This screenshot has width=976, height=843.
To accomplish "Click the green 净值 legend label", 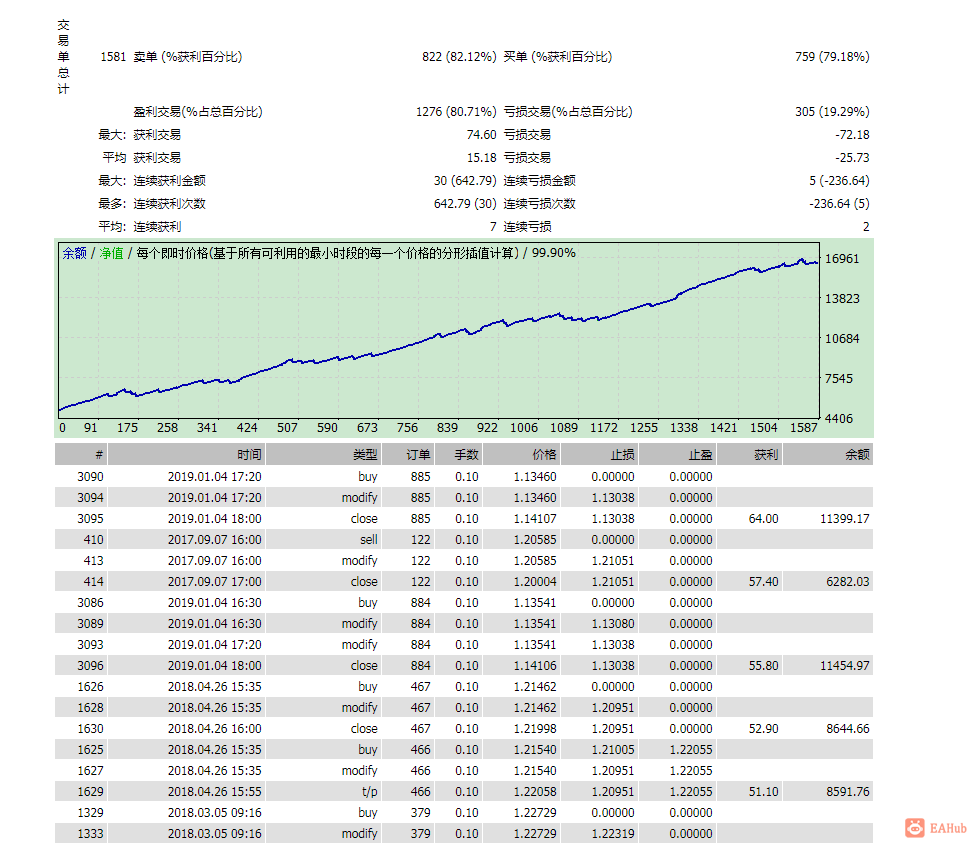I will pyautogui.click(x=111, y=253).
